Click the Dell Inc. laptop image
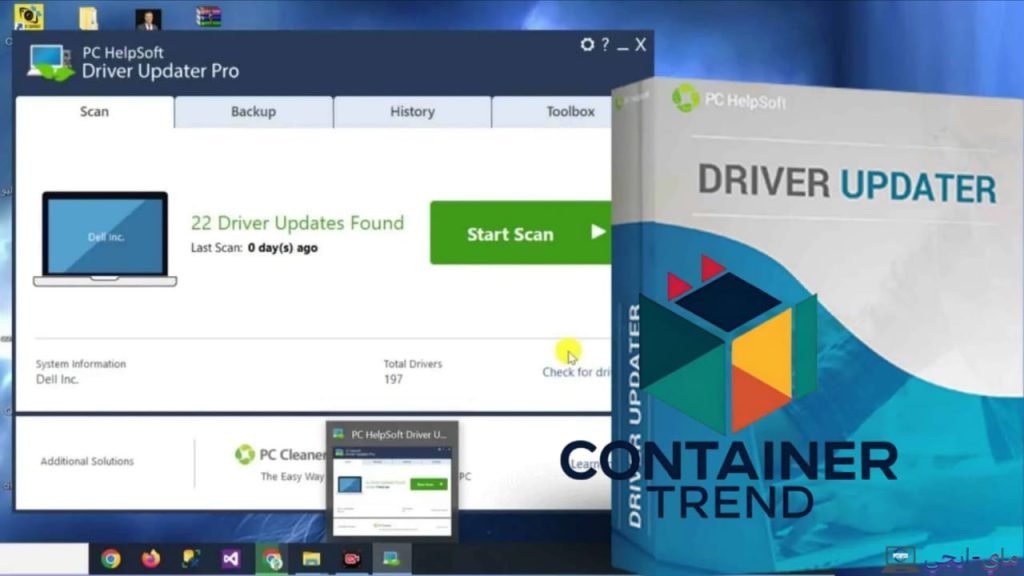Screen dimensions: 1024x576 (105, 239)
